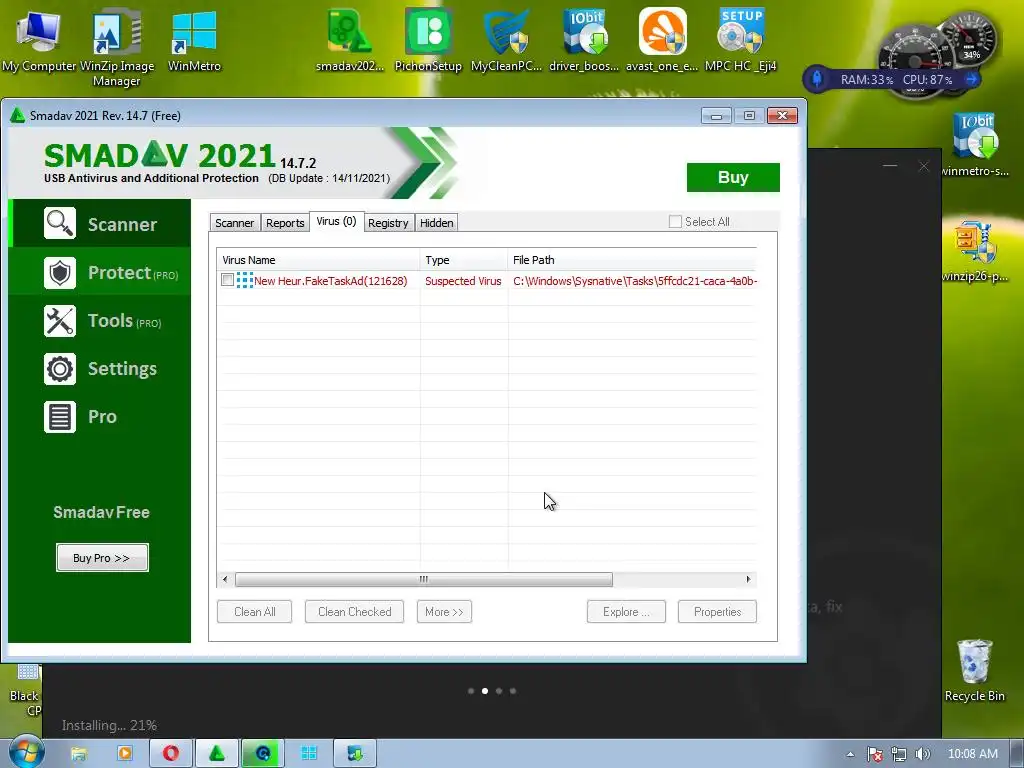Open the Tools (PRO) section

(x=99, y=321)
